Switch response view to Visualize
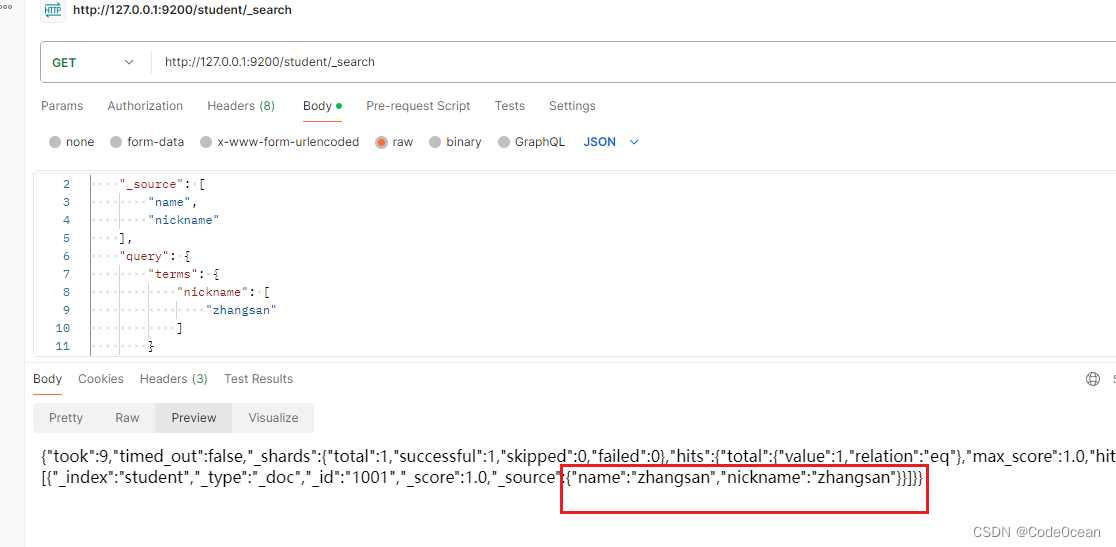Image resolution: width=1116 pixels, height=547 pixels. [x=273, y=418]
